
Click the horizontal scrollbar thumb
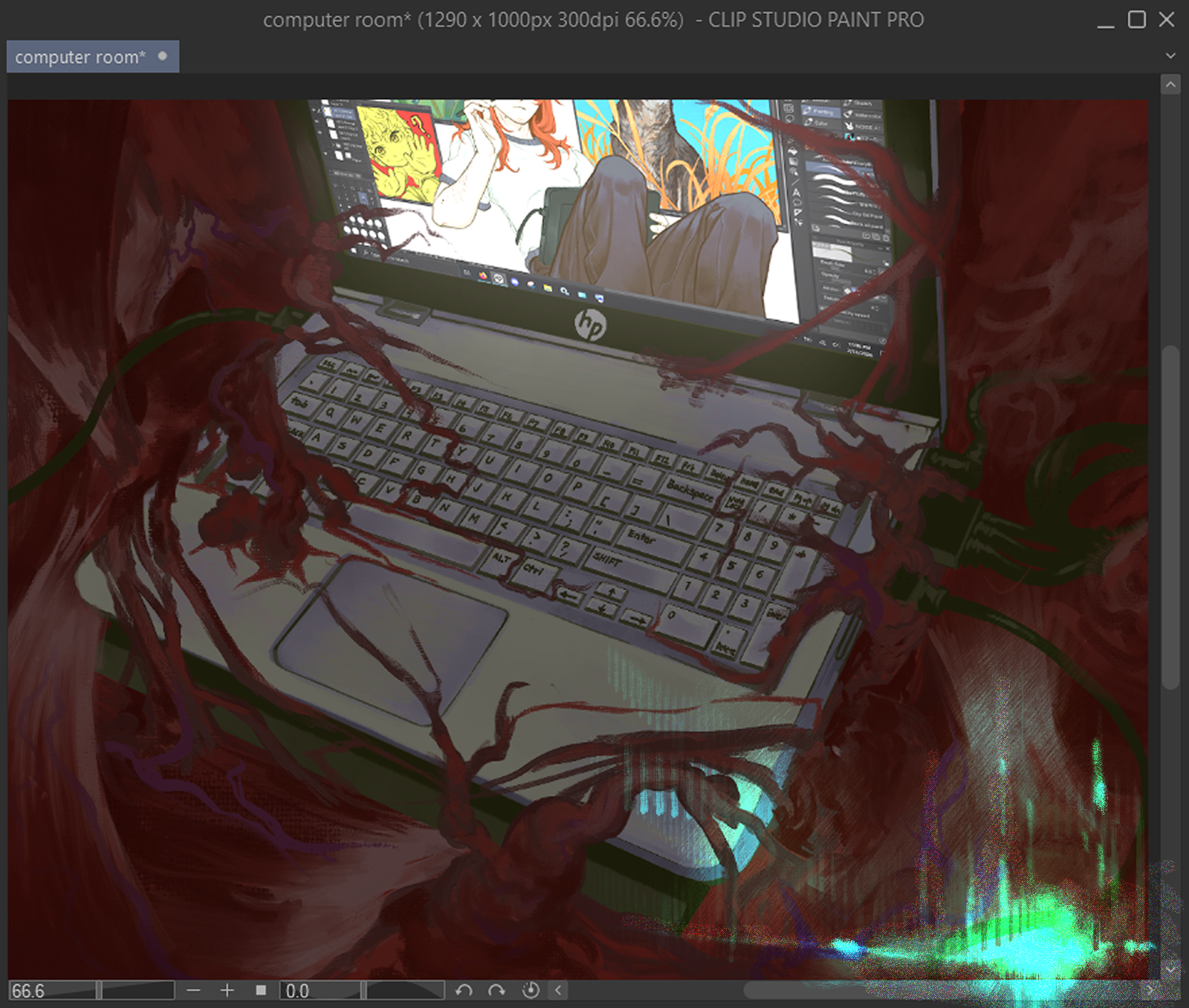(944, 991)
